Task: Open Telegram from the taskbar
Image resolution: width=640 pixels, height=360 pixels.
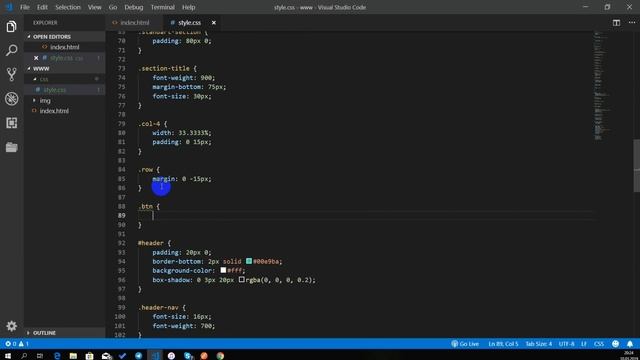Action: pos(139,356)
